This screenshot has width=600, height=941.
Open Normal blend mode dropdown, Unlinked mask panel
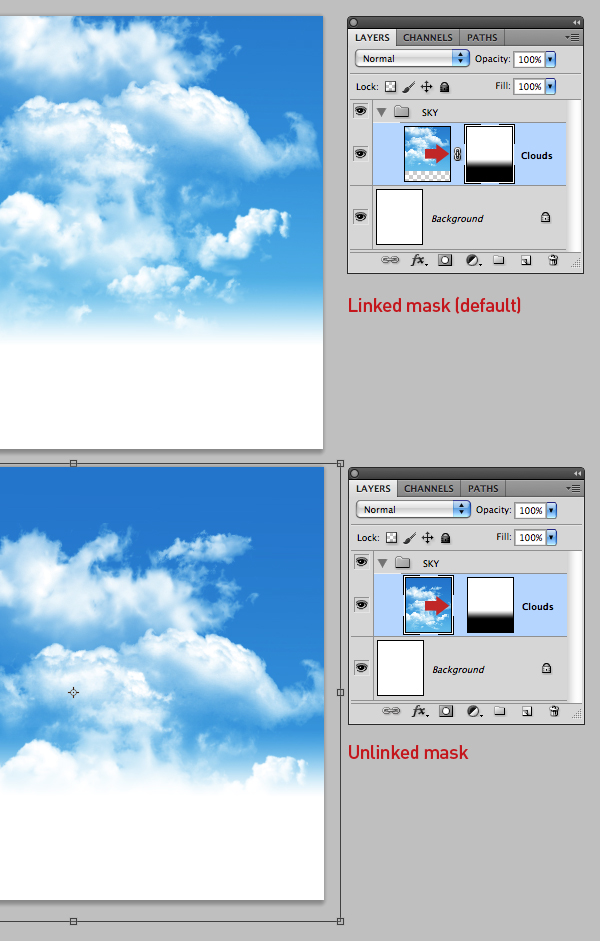click(413, 510)
